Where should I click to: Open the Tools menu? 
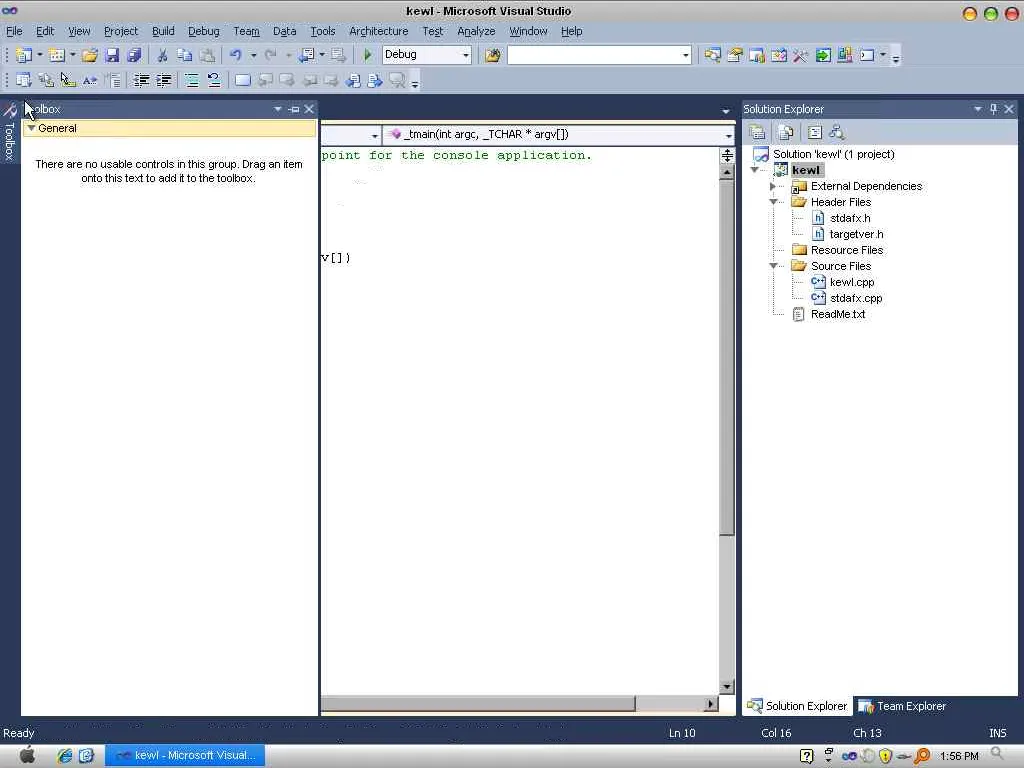323,31
